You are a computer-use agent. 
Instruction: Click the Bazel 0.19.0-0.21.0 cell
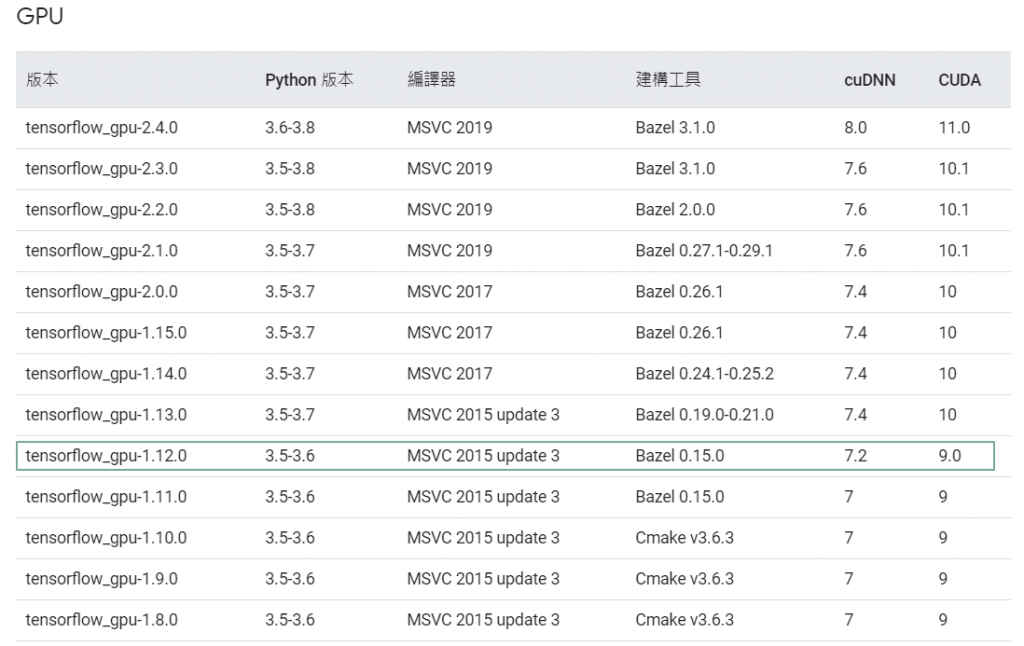pyautogui.click(x=705, y=415)
